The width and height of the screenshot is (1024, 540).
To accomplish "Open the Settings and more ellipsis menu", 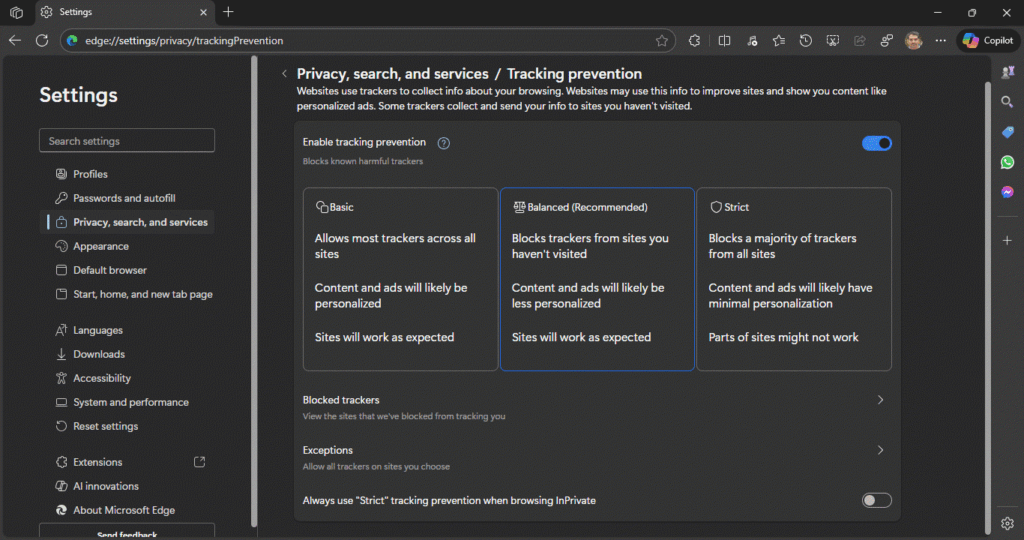I will (940, 40).
